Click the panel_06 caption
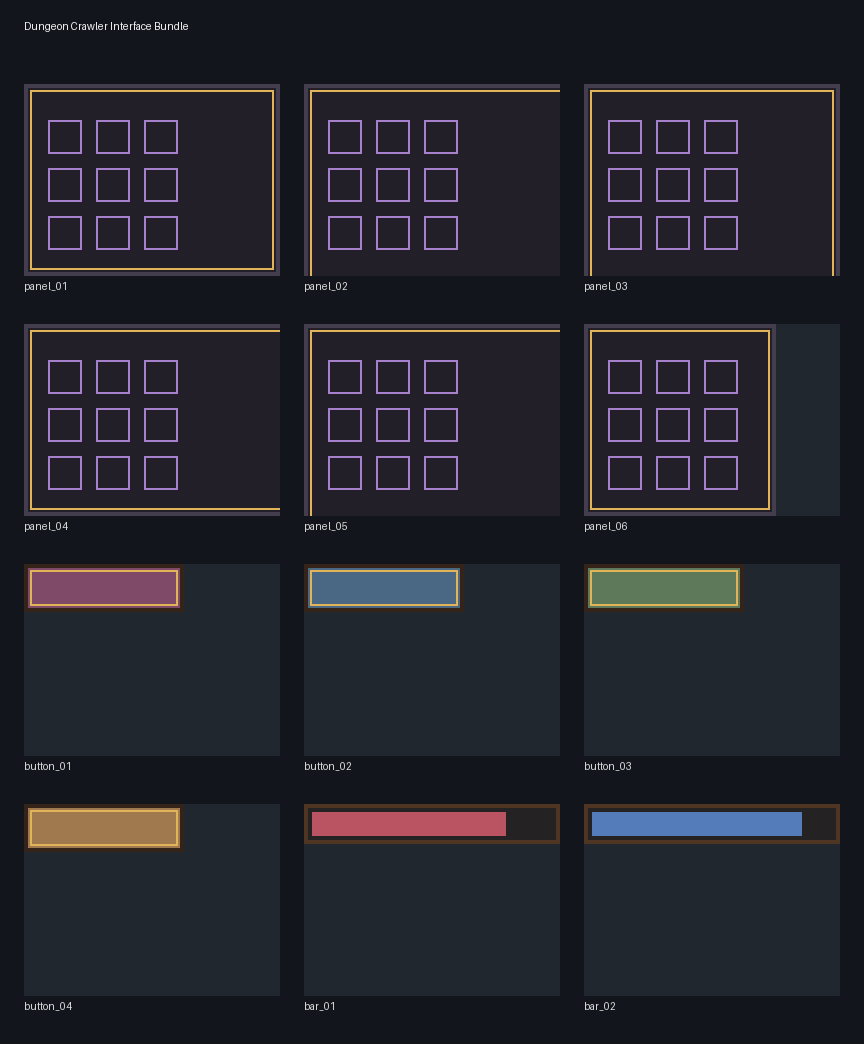The width and height of the screenshot is (864, 1044). click(x=606, y=526)
